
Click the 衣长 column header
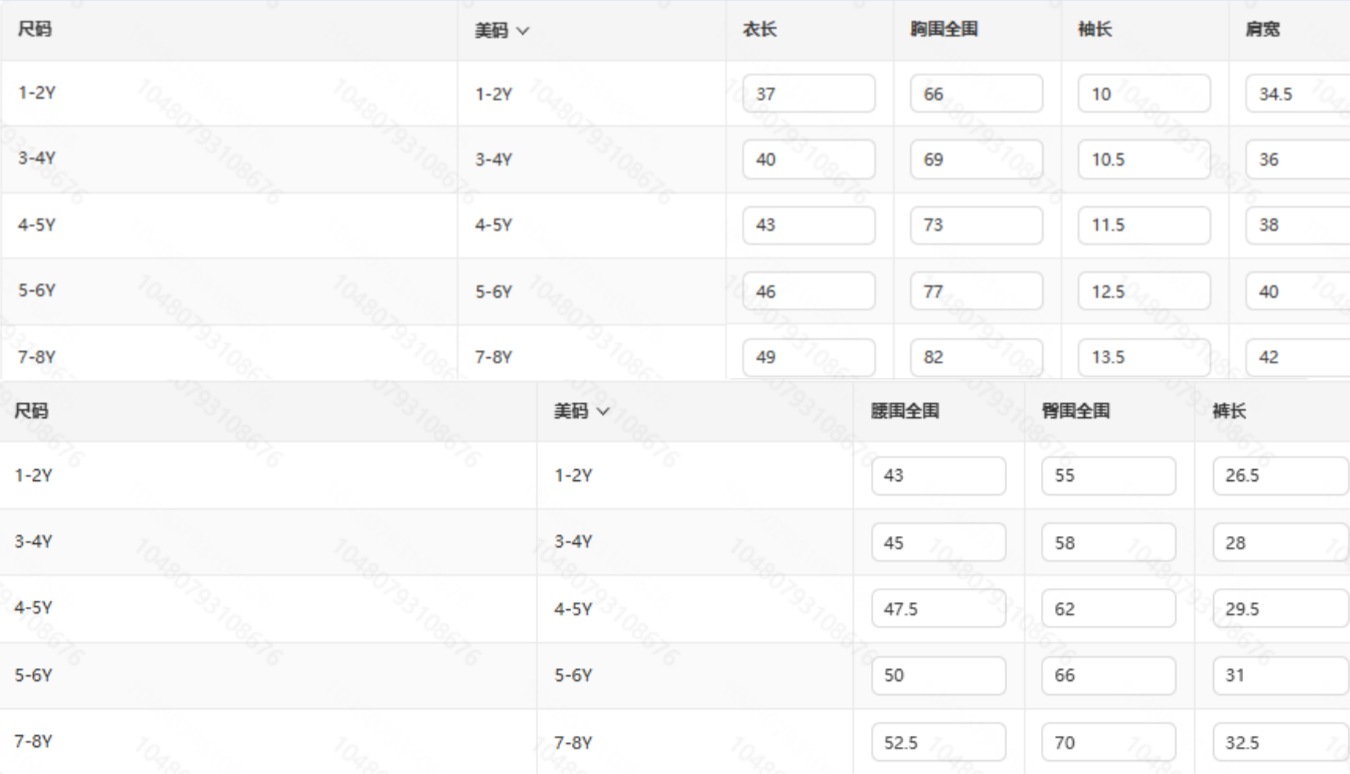pos(760,30)
